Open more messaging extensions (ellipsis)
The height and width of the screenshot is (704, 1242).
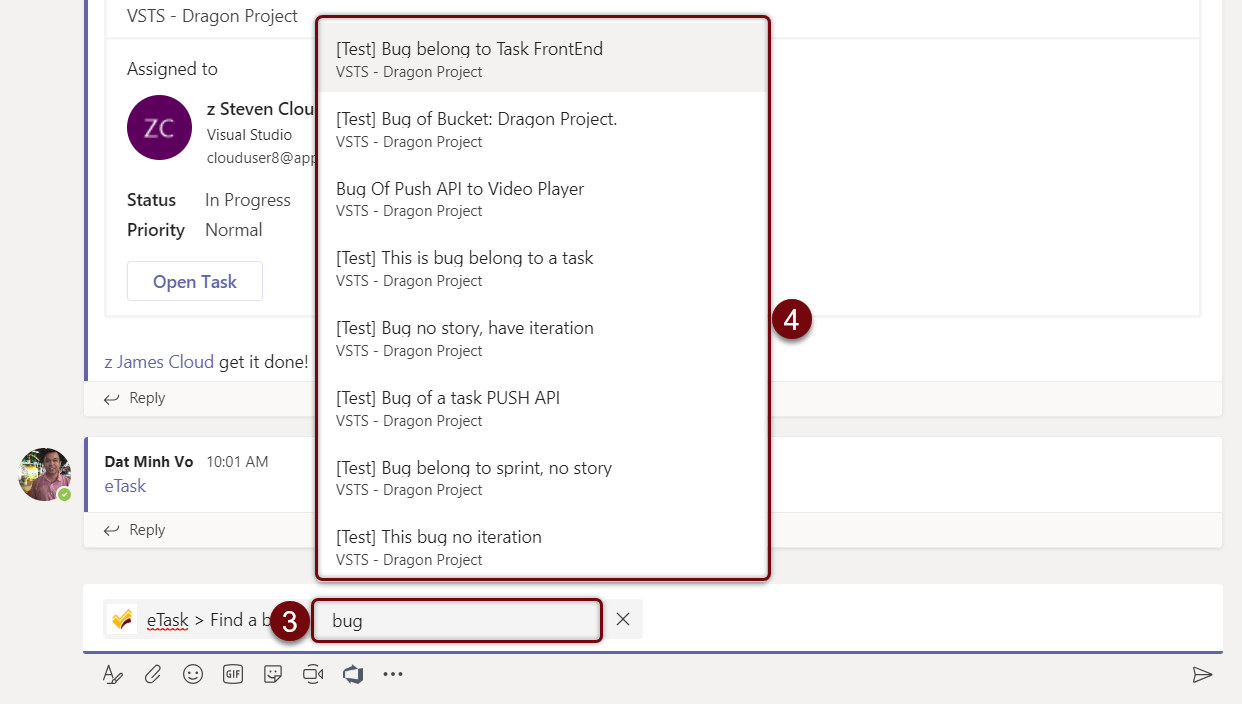pos(393,675)
